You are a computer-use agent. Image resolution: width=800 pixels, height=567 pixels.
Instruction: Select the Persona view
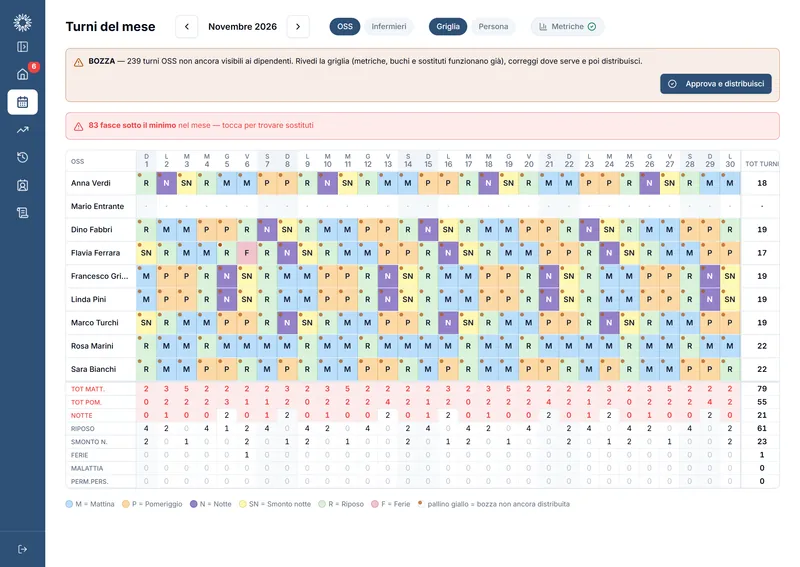click(493, 27)
